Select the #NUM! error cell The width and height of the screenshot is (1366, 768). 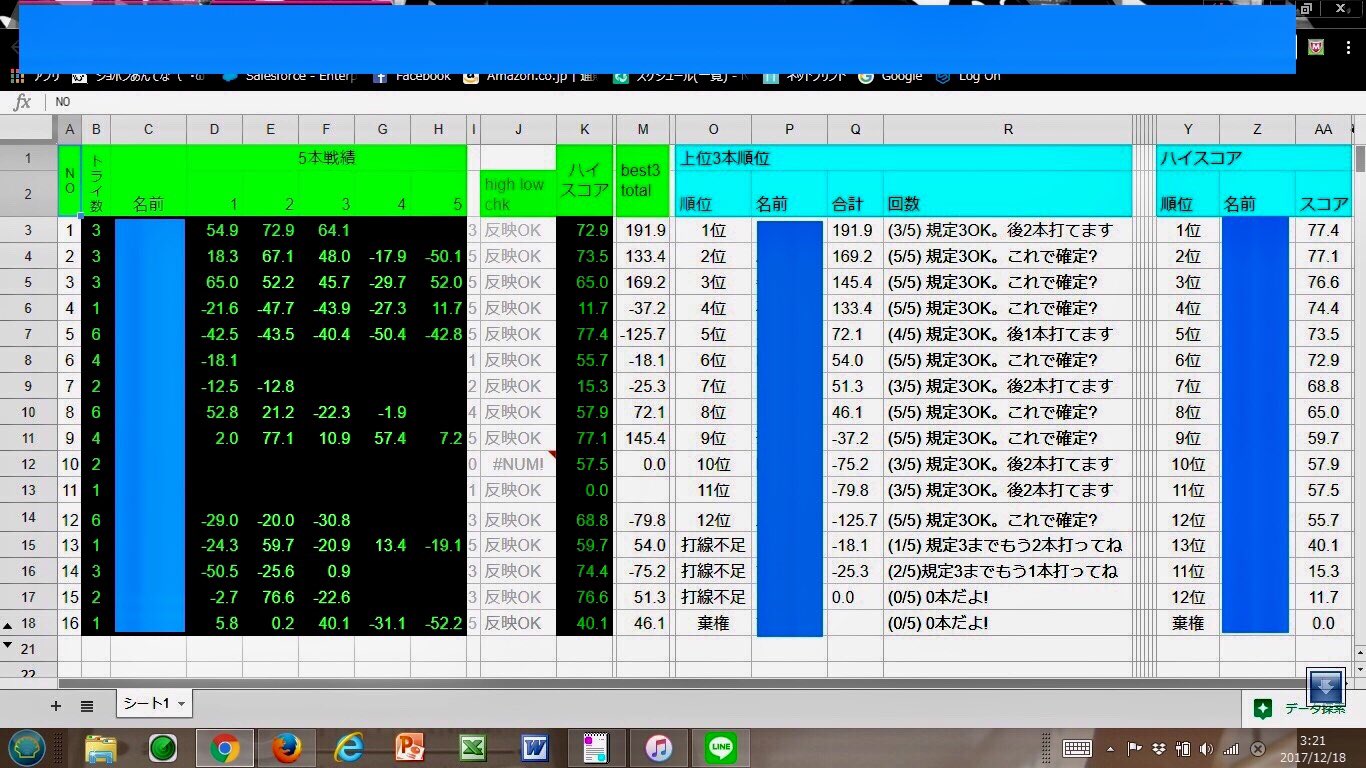tap(518, 464)
